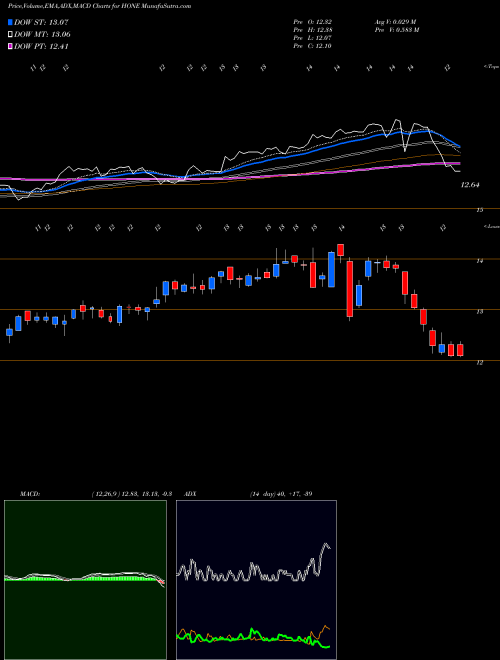This screenshot has height=660, width=500.
Task: Click the 'Pre O: 12.32' value
Action: (313, 22)
